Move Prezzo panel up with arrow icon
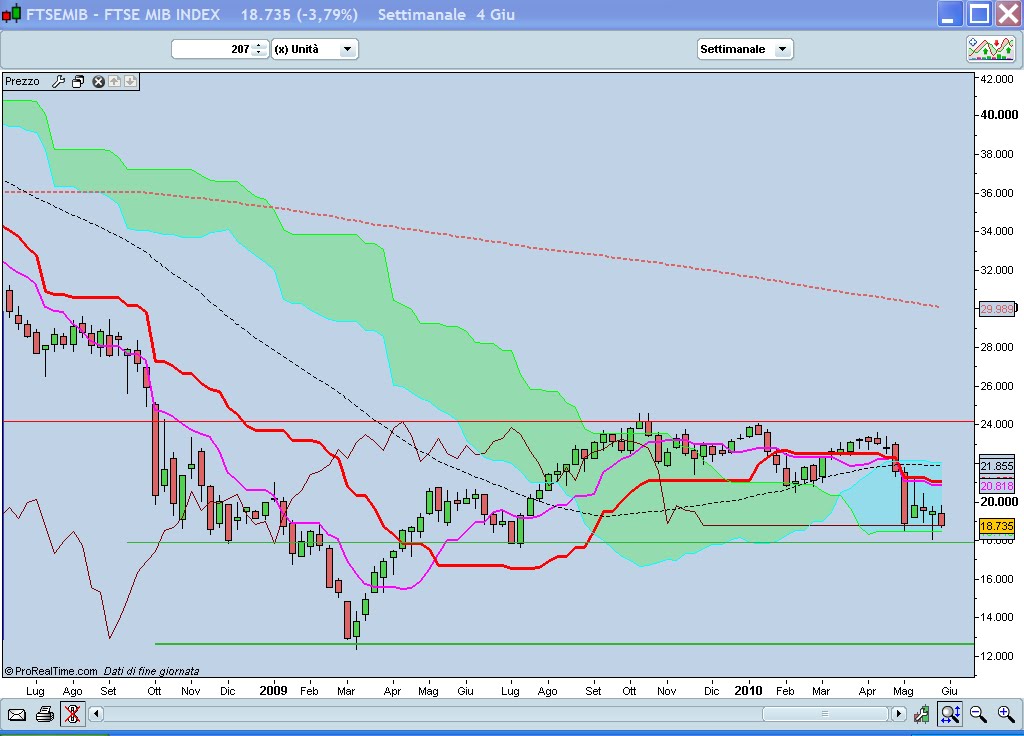Screen dimensions: 1024x736 tap(115, 81)
